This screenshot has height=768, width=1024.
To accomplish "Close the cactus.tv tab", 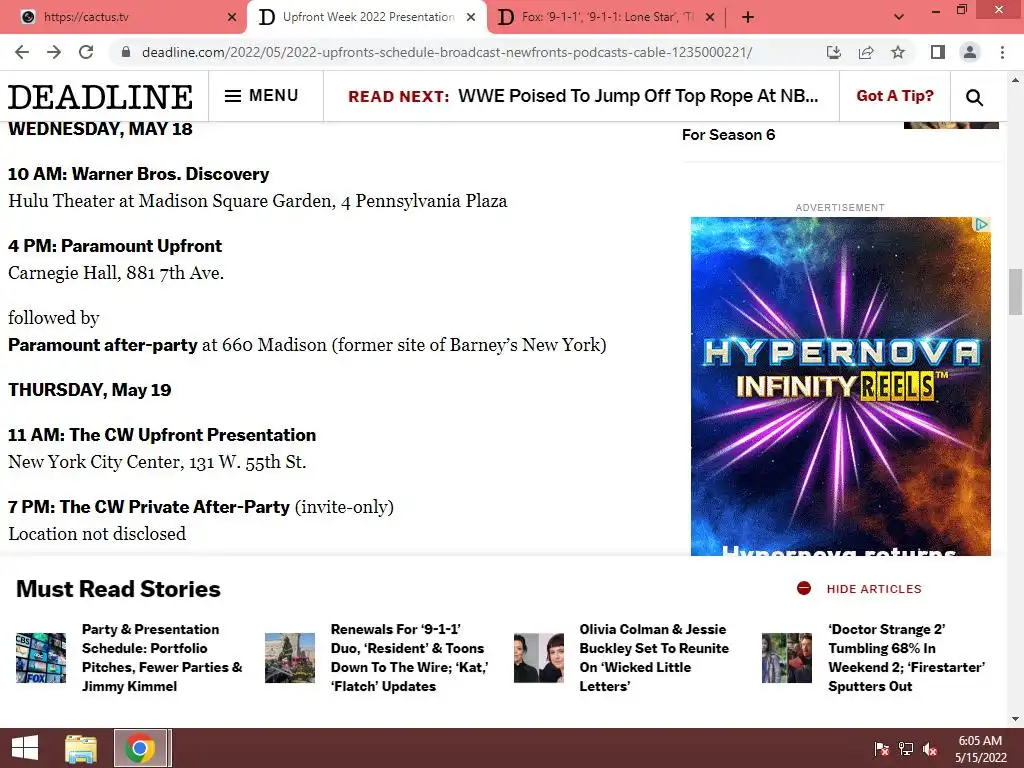I will pyautogui.click(x=232, y=17).
